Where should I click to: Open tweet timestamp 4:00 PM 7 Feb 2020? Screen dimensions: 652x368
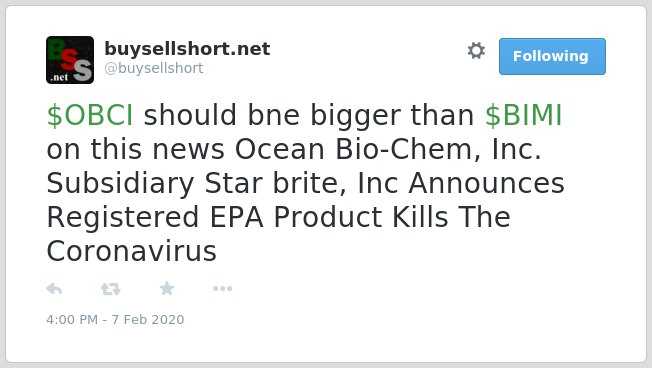click(x=115, y=319)
